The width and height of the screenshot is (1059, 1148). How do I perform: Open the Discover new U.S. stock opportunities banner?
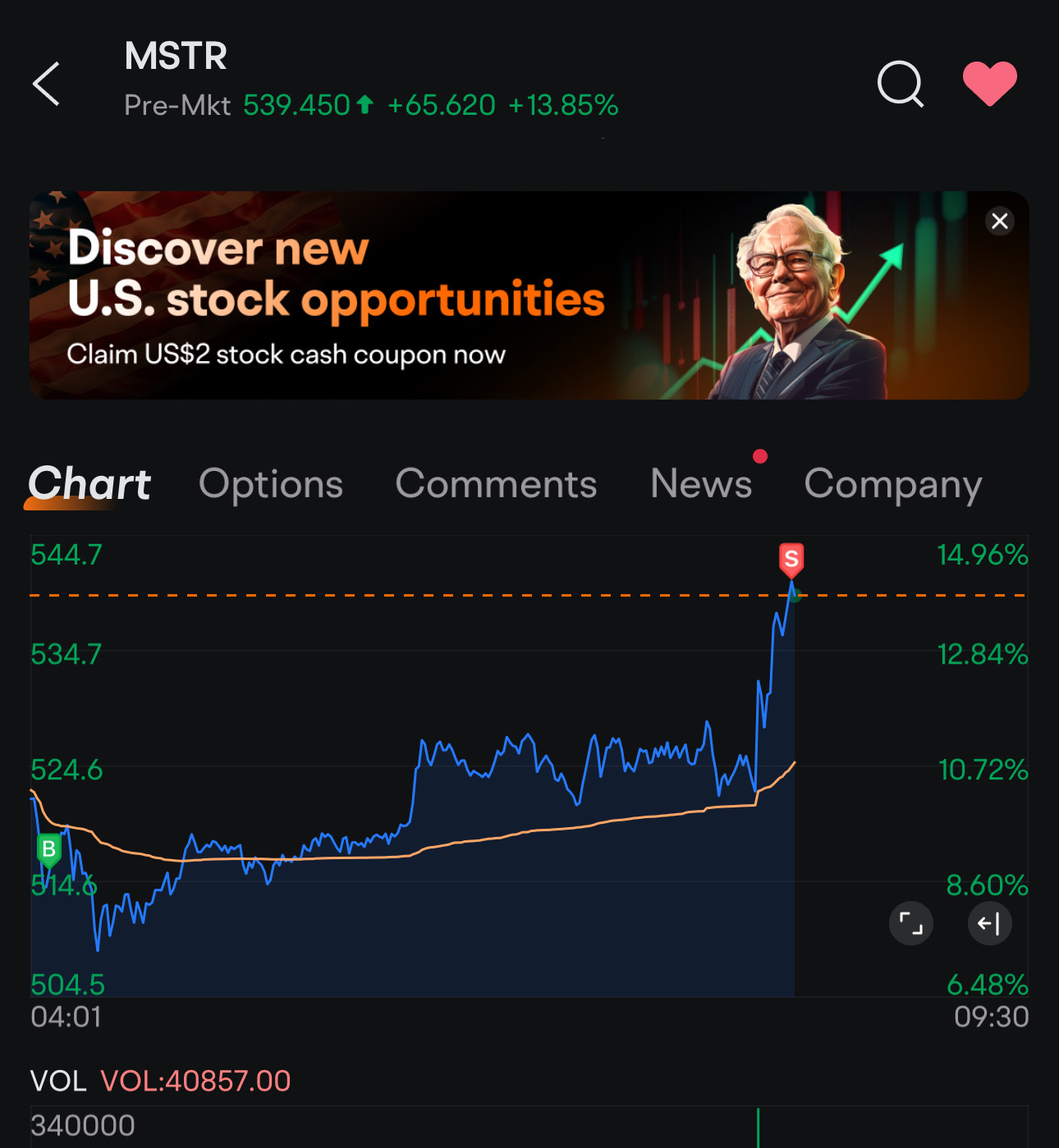pyautogui.click(x=529, y=295)
